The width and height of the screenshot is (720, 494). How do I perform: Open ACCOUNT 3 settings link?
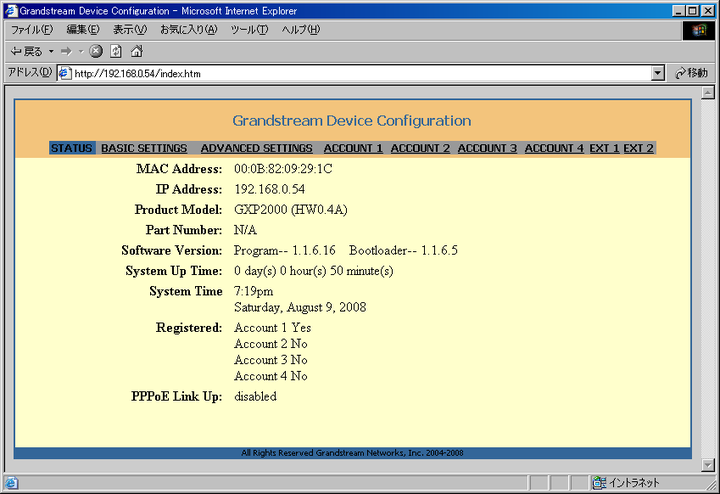click(x=487, y=148)
